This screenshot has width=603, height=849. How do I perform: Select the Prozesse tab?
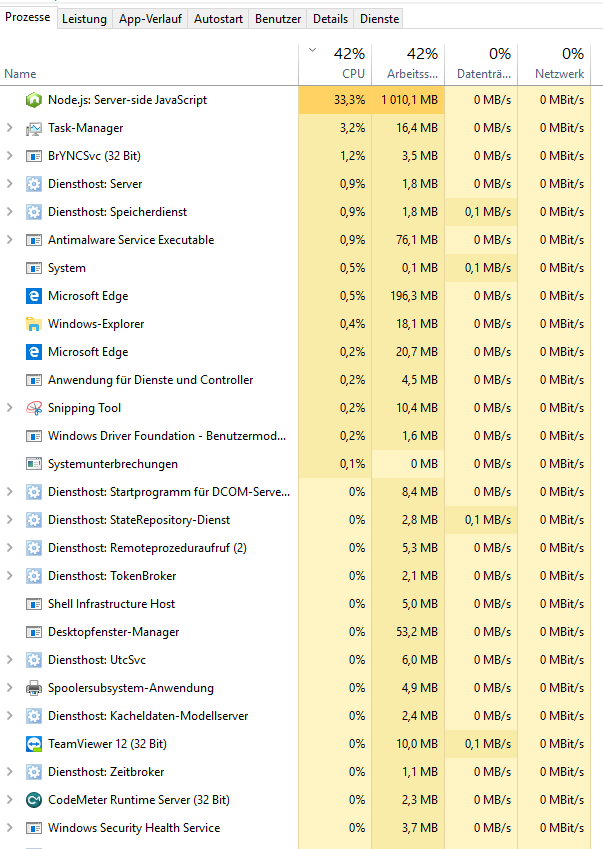coord(28,17)
